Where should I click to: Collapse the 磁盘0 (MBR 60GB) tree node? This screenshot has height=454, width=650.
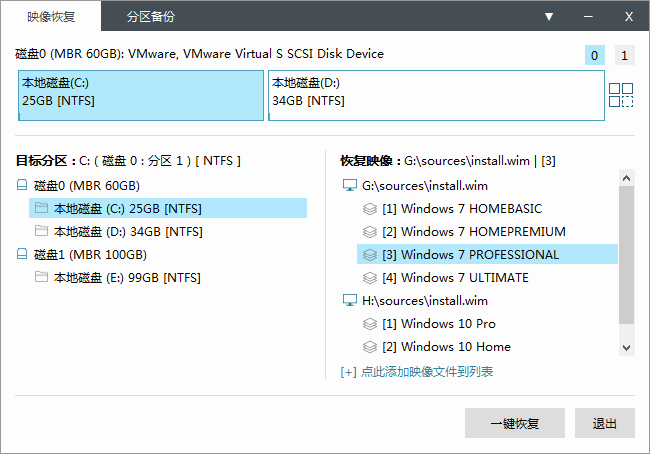[23, 185]
